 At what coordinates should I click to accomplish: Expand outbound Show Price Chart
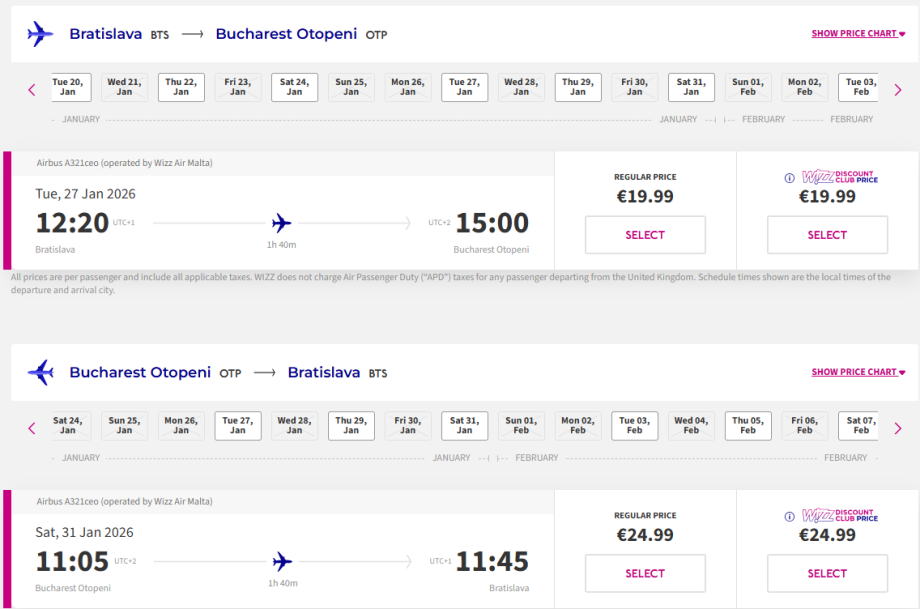coord(858,34)
